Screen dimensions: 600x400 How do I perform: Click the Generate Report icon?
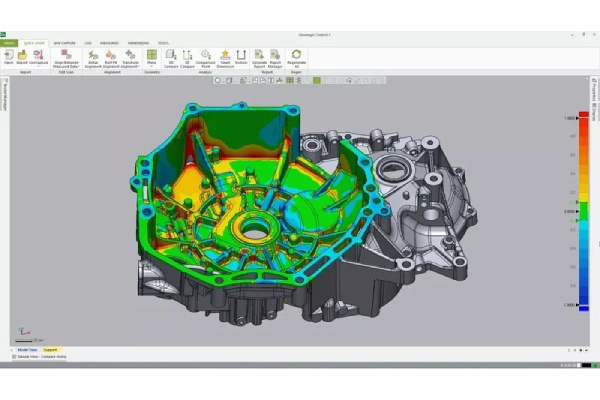(x=259, y=57)
